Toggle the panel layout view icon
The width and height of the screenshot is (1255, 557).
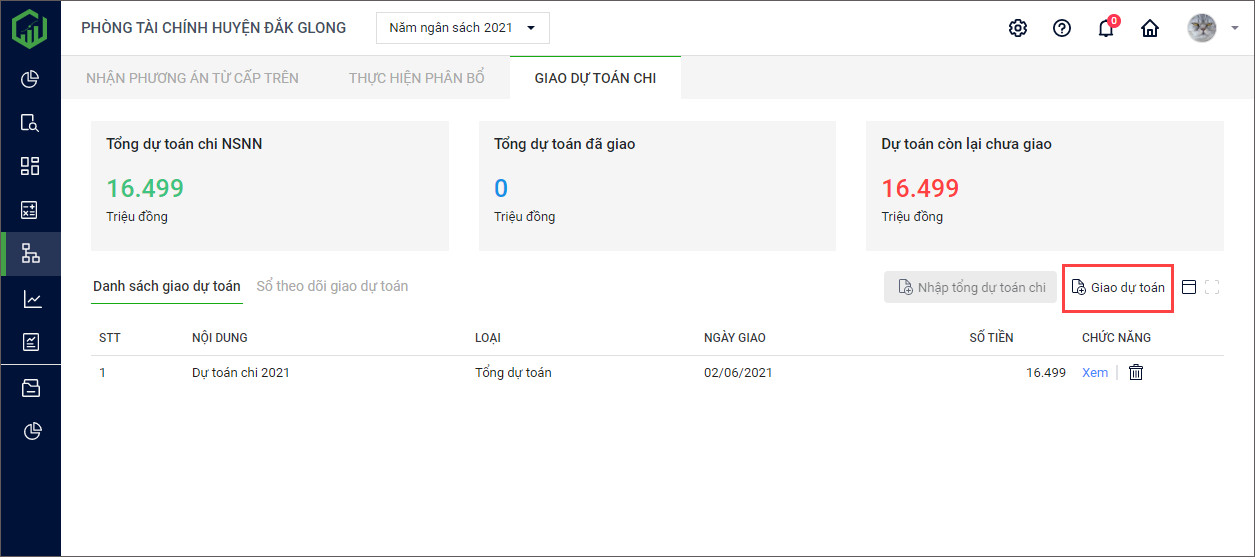tap(1189, 288)
